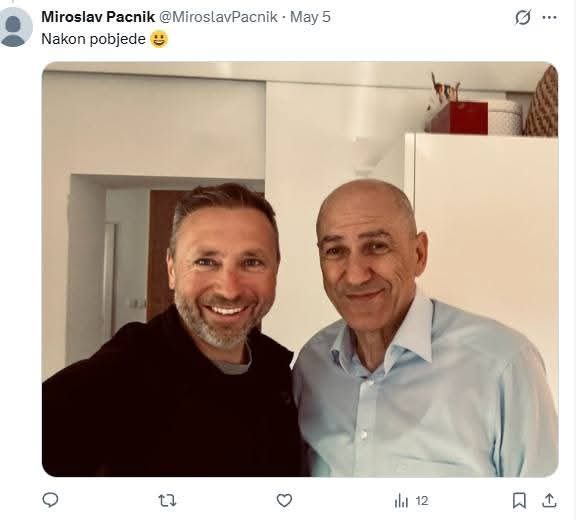Image resolution: width=580 pixels, height=520 pixels.
Task: Open the tweet permalink via May 5 date
Action: point(310,17)
